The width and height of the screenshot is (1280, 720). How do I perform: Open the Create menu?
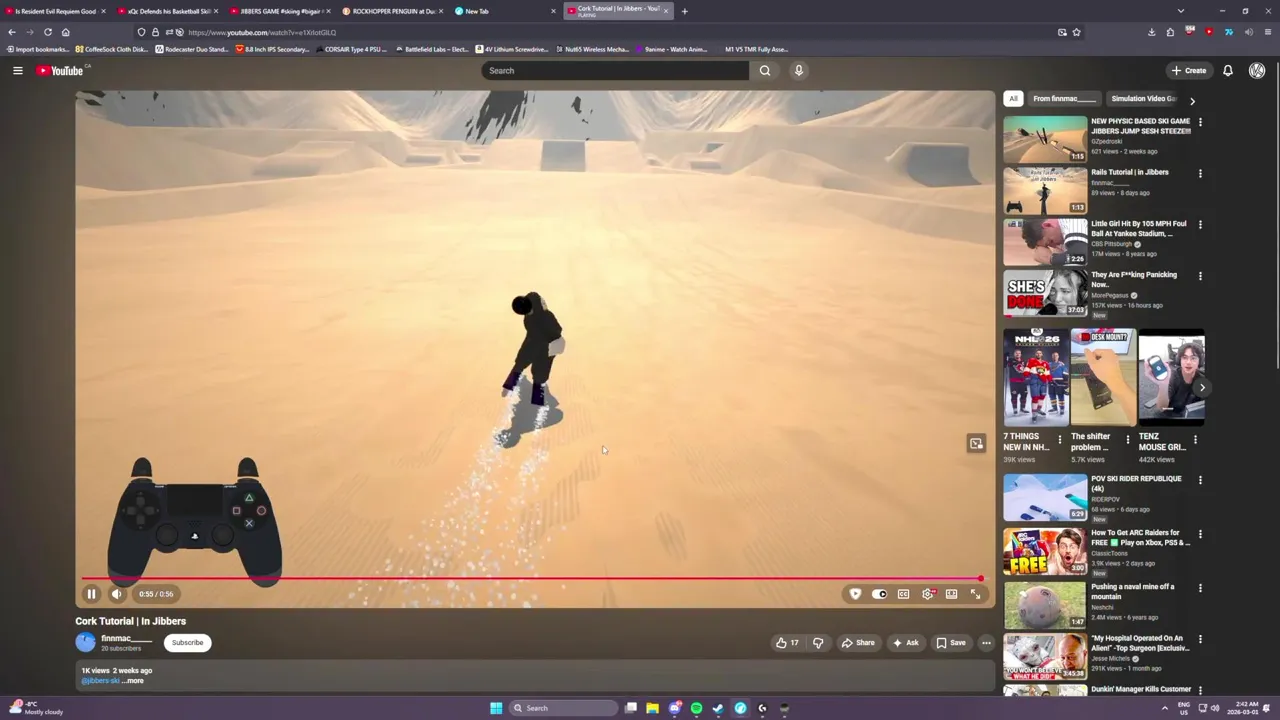click(1189, 70)
